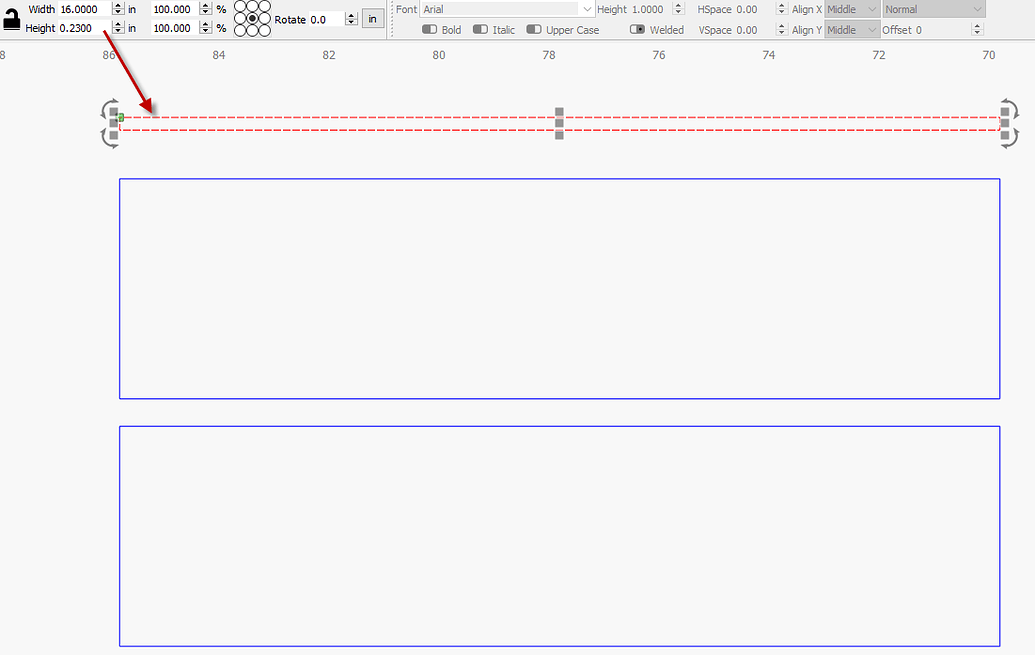The image size is (1035, 655).
Task: Select the center anchor point radio button
Action: 252,19
